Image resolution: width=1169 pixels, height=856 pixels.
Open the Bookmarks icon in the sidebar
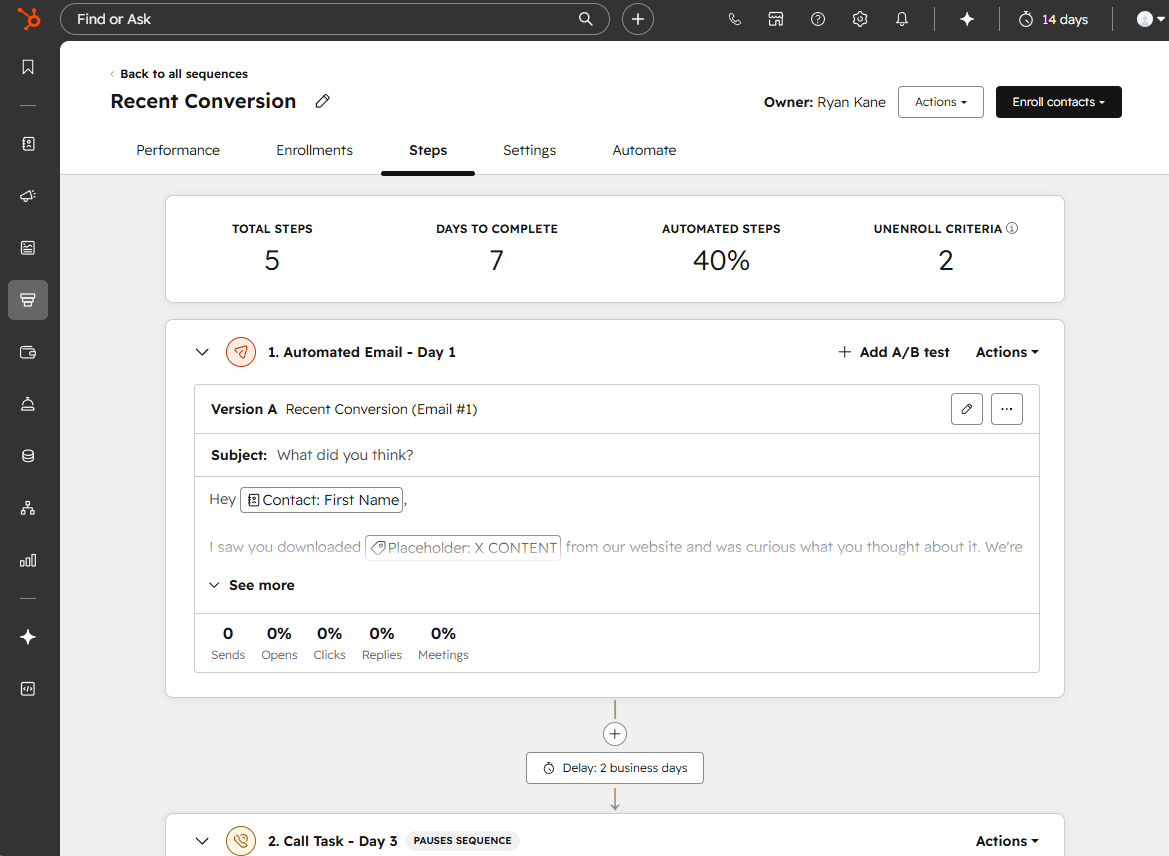pos(27,67)
